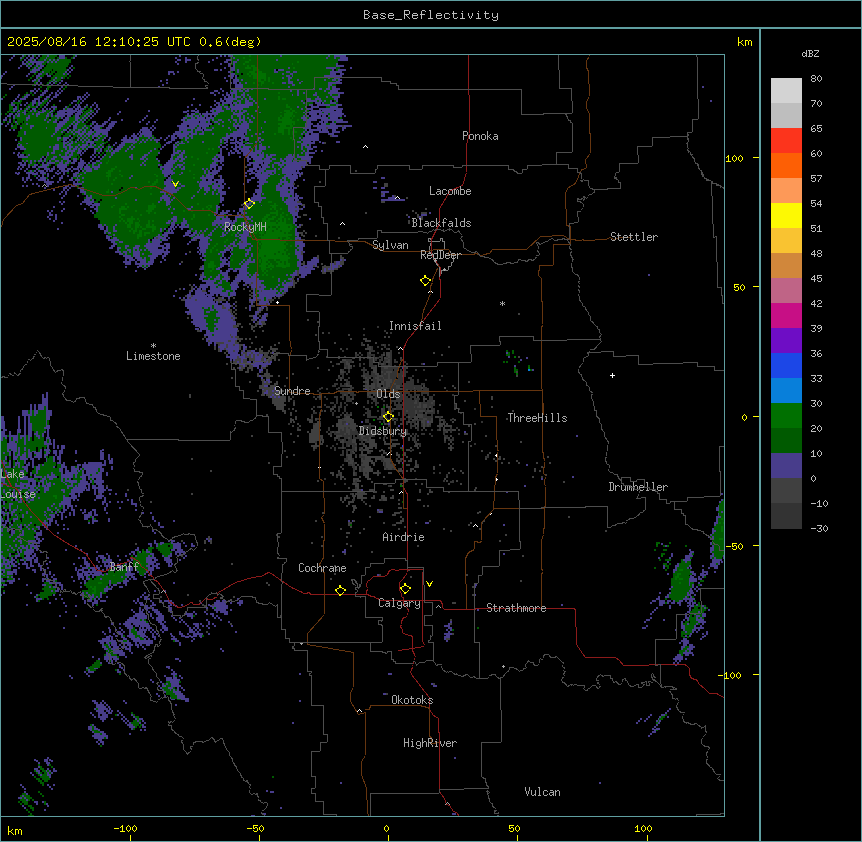This screenshot has height=842, width=862.
Task: Select the 42 value in dBZ legend
Action: pyautogui.click(x=816, y=303)
